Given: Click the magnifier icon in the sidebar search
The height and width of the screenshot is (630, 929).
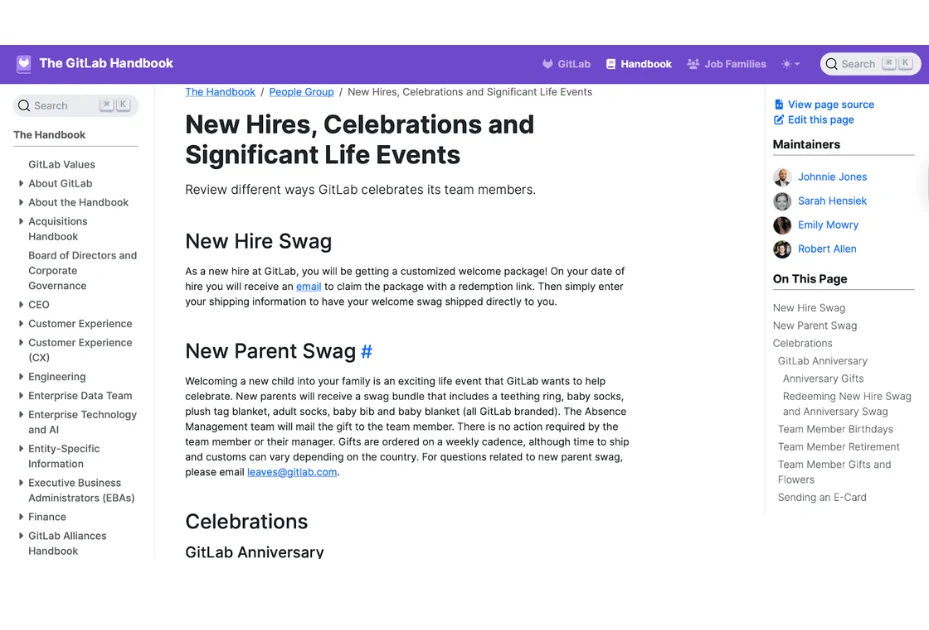Looking at the screenshot, I should [x=24, y=105].
